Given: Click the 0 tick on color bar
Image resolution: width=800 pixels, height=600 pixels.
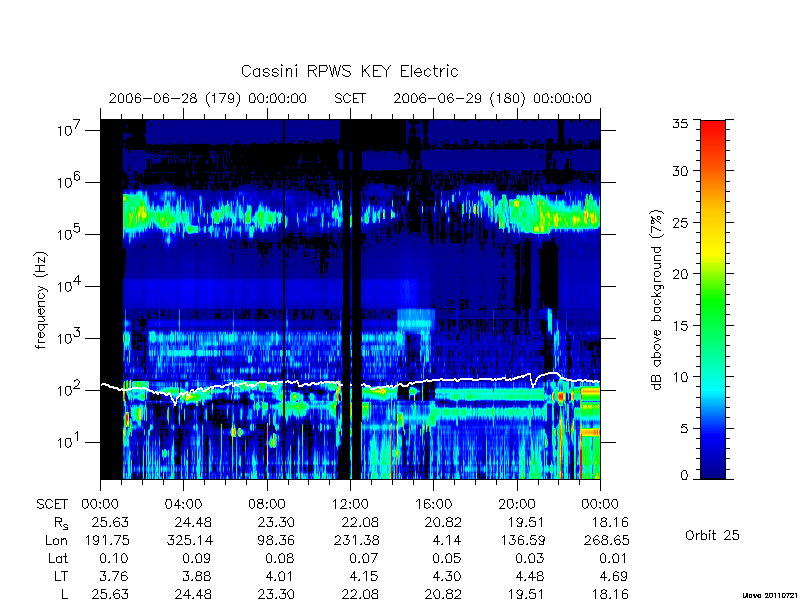Looking at the screenshot, I should pos(684,476).
